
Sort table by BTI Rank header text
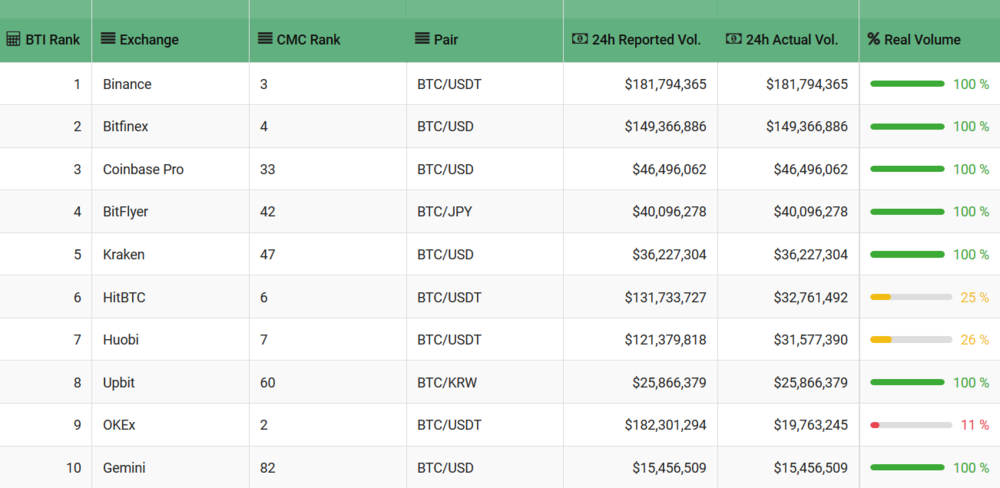[x=52, y=40]
